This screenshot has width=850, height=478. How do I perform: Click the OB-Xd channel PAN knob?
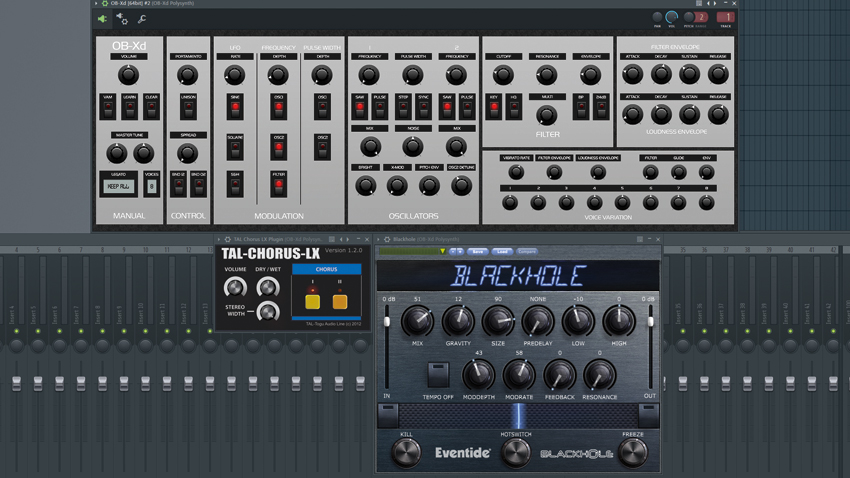(x=657, y=17)
